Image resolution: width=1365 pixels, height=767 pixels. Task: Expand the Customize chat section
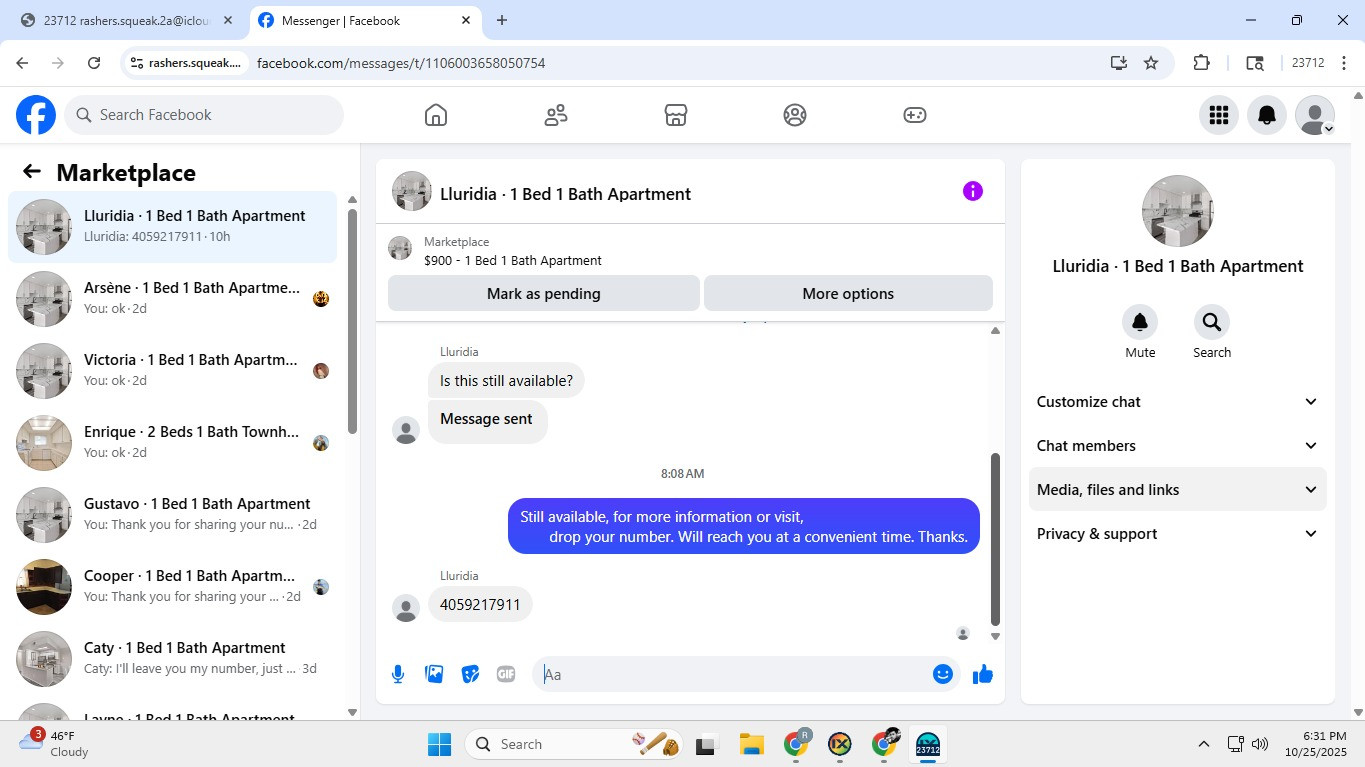pyautogui.click(x=1178, y=402)
